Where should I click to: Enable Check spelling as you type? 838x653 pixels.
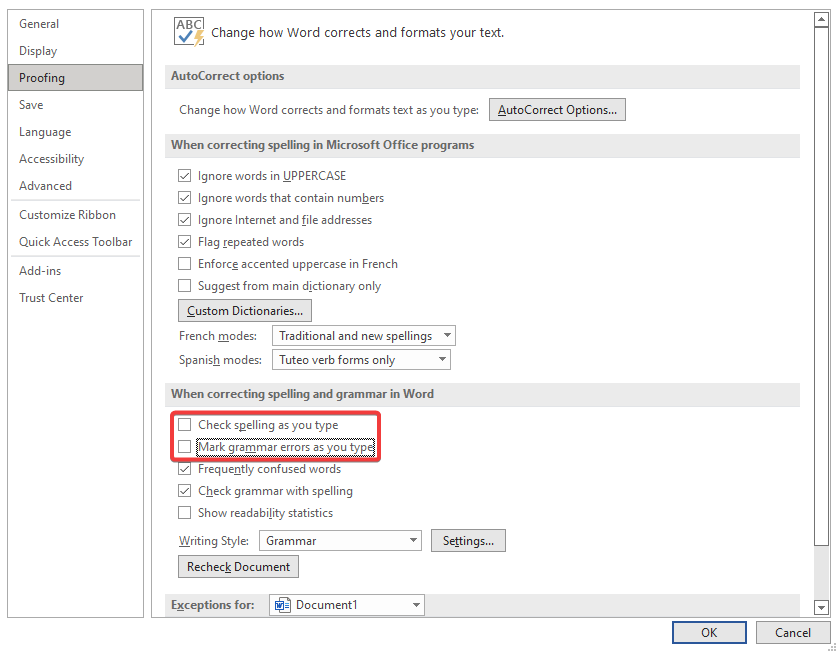pyautogui.click(x=185, y=425)
